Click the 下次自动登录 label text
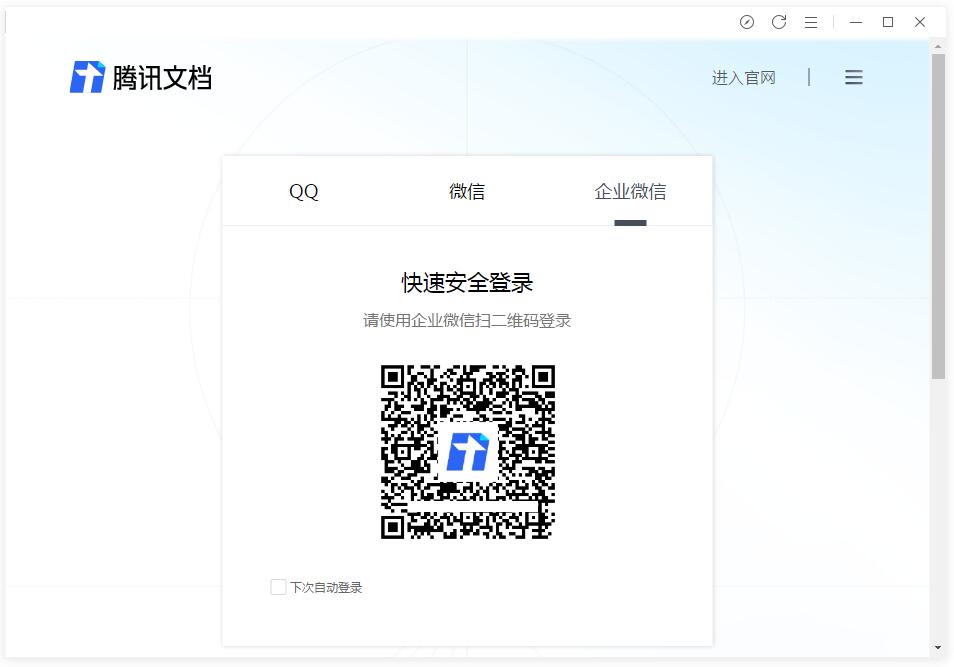954x667 pixels. 326,587
